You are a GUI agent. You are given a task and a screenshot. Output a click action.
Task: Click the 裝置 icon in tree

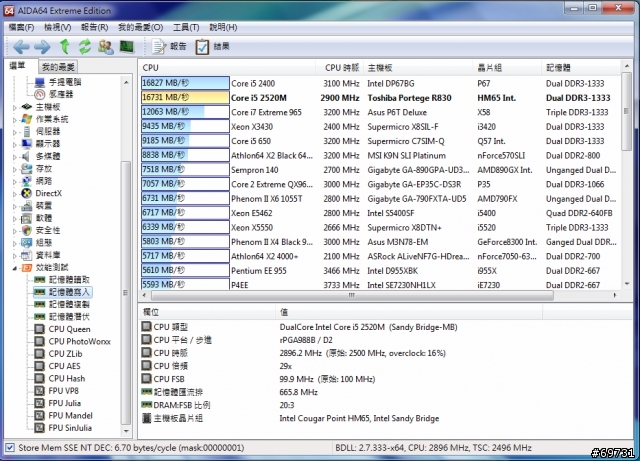pyautogui.click(x=27, y=206)
